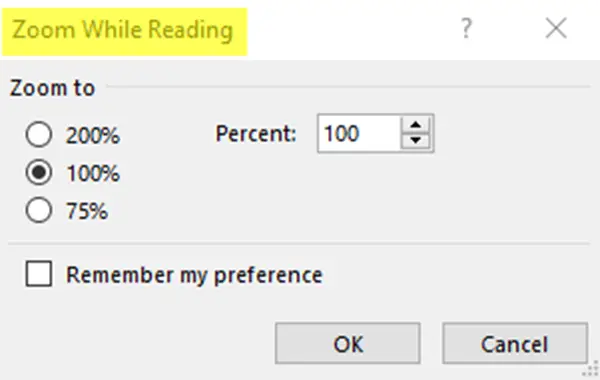Decrease percent with the down spinner arrow
The image size is (600, 380).
pos(416,141)
